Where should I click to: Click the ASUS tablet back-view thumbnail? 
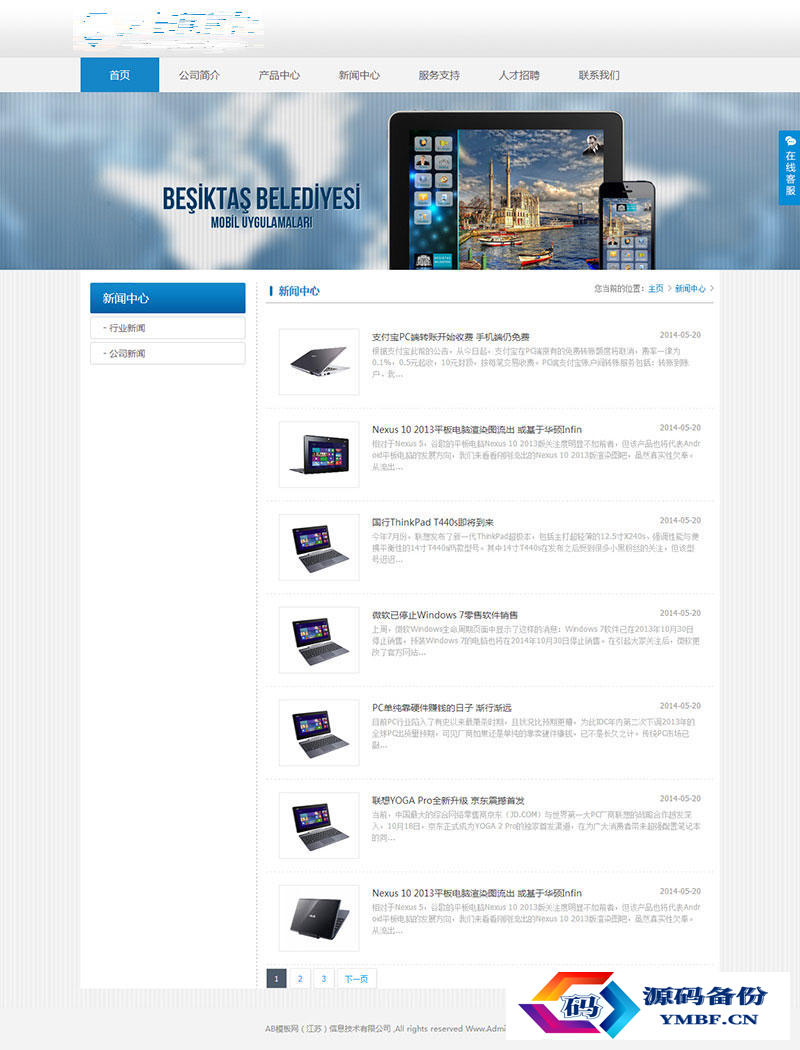[x=319, y=918]
